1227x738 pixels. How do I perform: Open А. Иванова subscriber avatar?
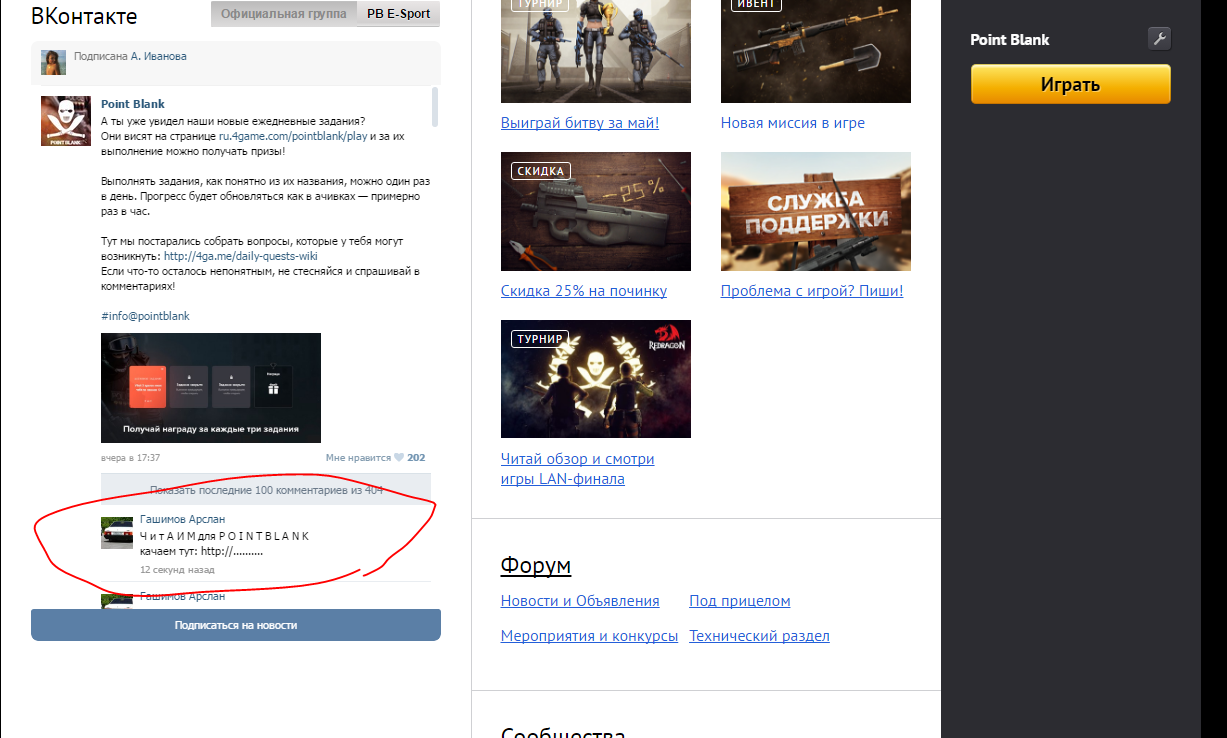tap(53, 62)
